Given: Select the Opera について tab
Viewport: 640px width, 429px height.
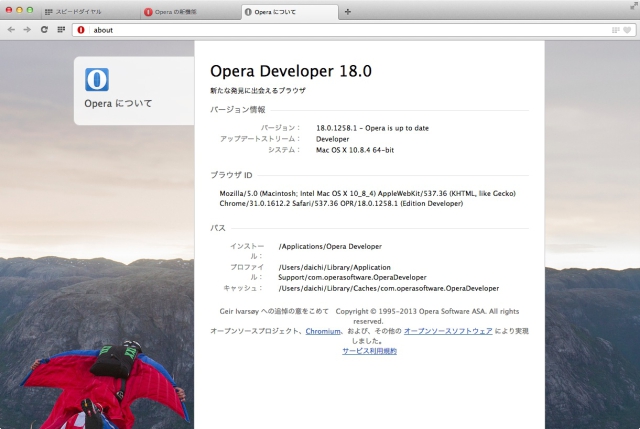Looking at the screenshot, I should [x=290, y=12].
